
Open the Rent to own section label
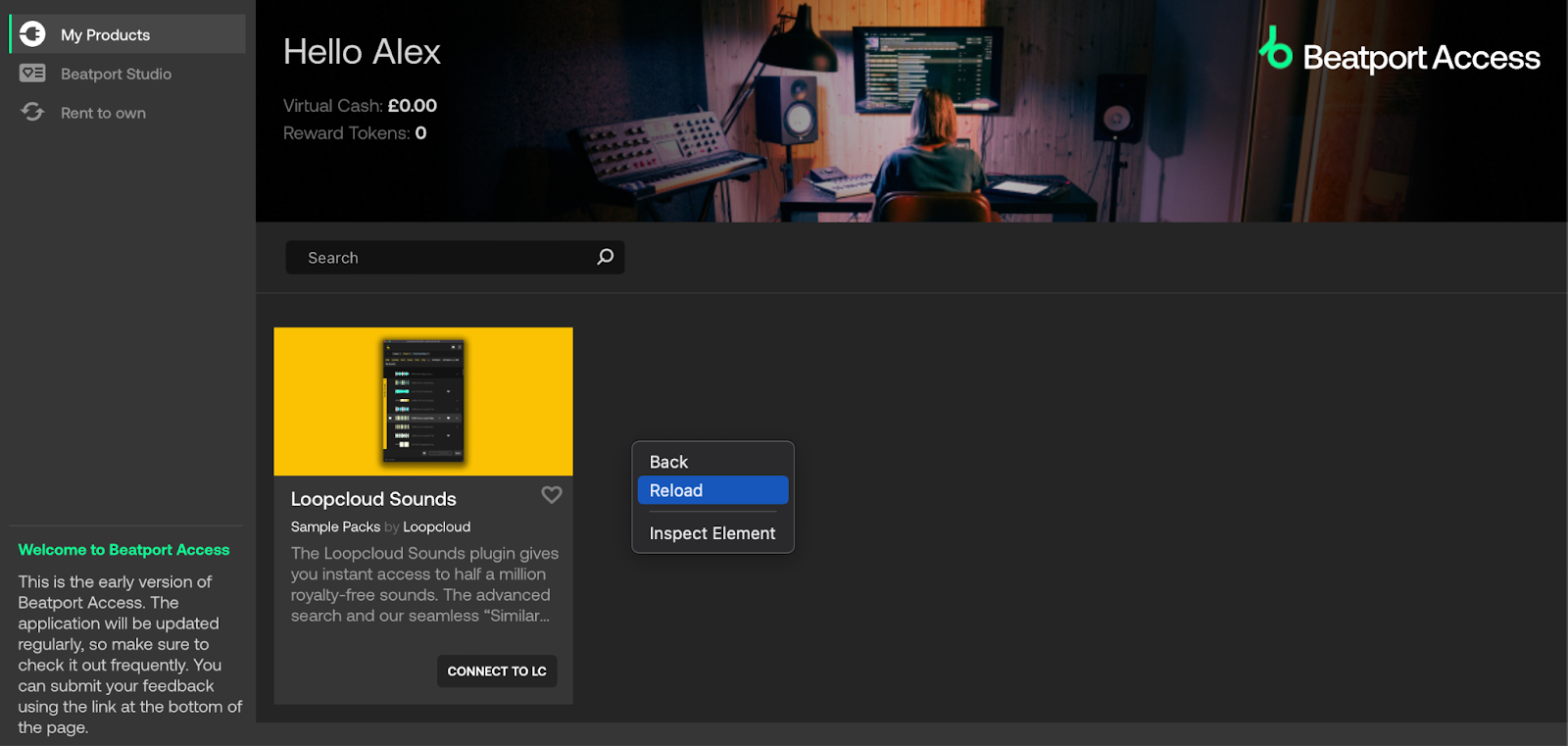[x=103, y=114]
